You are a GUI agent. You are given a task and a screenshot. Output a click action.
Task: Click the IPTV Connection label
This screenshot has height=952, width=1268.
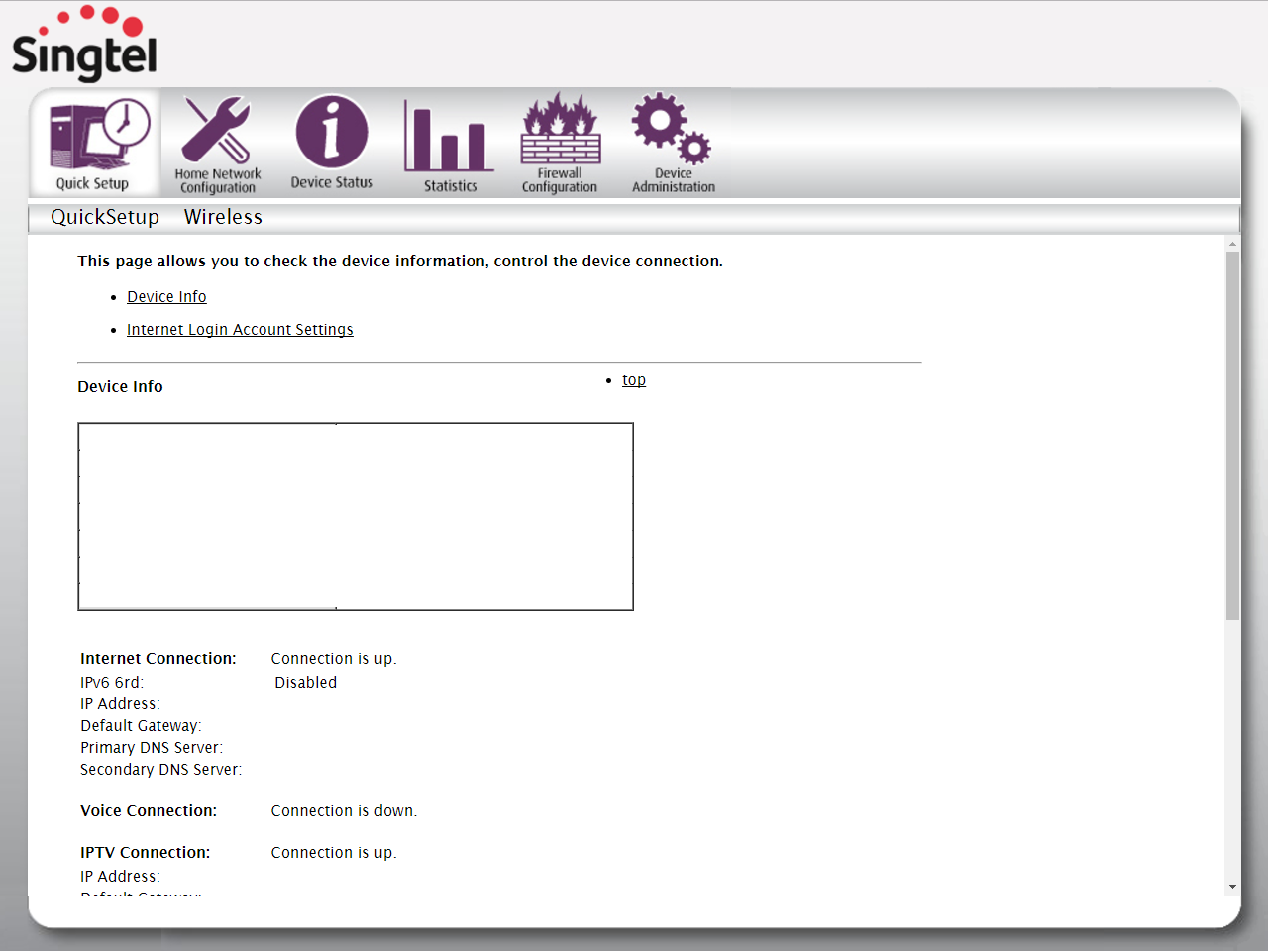pos(146,853)
